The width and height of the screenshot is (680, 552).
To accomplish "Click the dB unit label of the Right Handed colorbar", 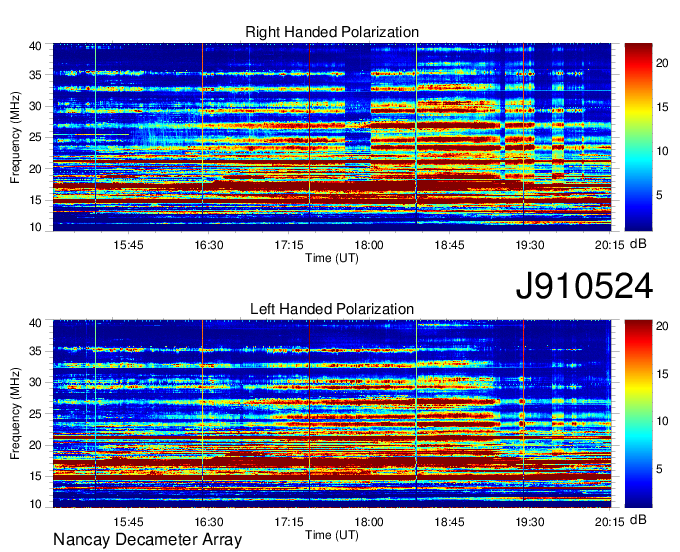I will click(638, 244).
